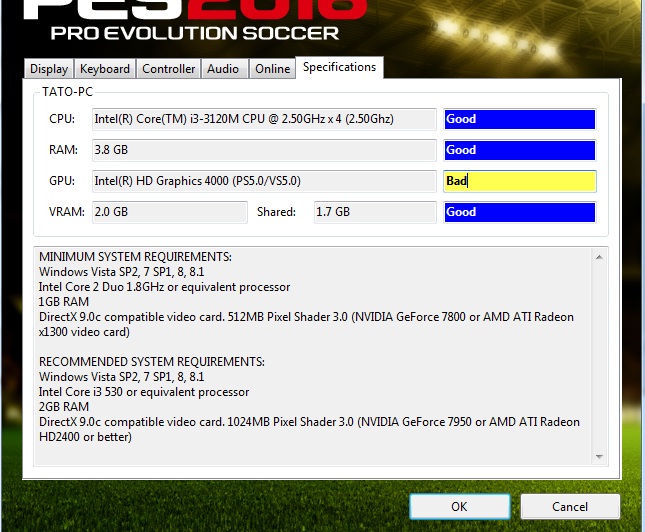Screen dimensions: 645x532
Task: Click the GPU Intel HD Graphics field
Action: [x=264, y=181]
